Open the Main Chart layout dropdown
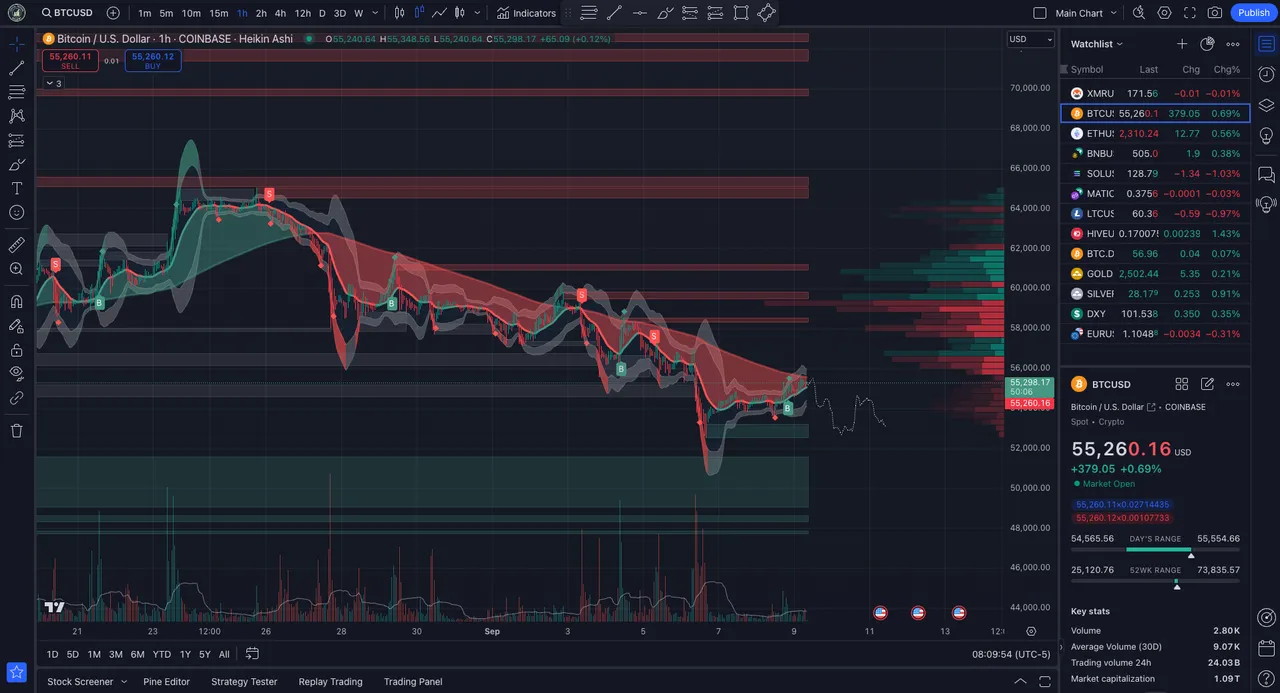 (x=1085, y=13)
